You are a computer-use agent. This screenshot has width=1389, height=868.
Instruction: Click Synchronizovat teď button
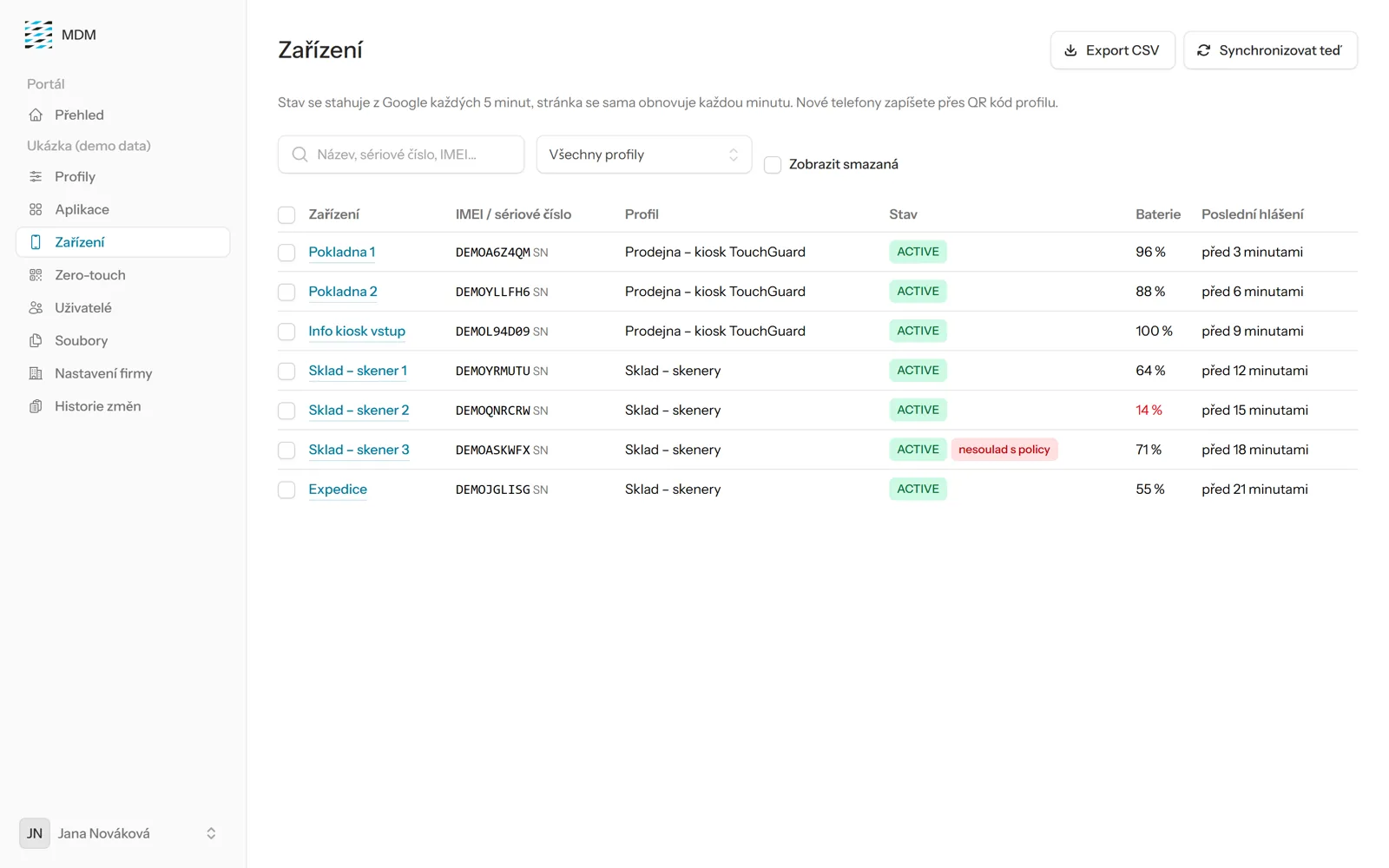[1270, 50]
